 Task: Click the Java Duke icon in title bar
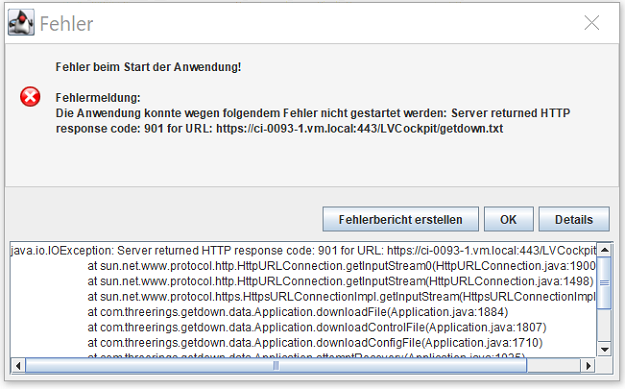(x=21, y=23)
